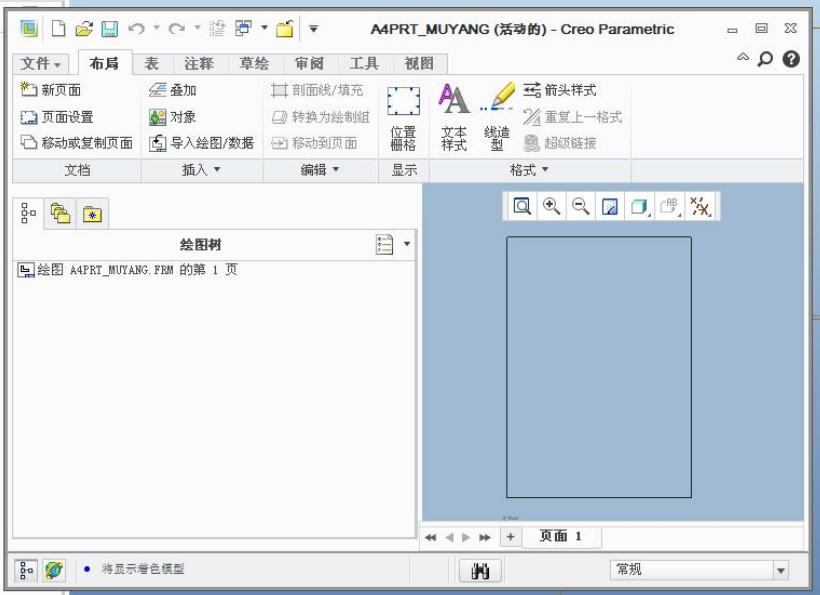This screenshot has width=820, height=595.
Task: Open 文本样式 text style
Action: pos(453,117)
